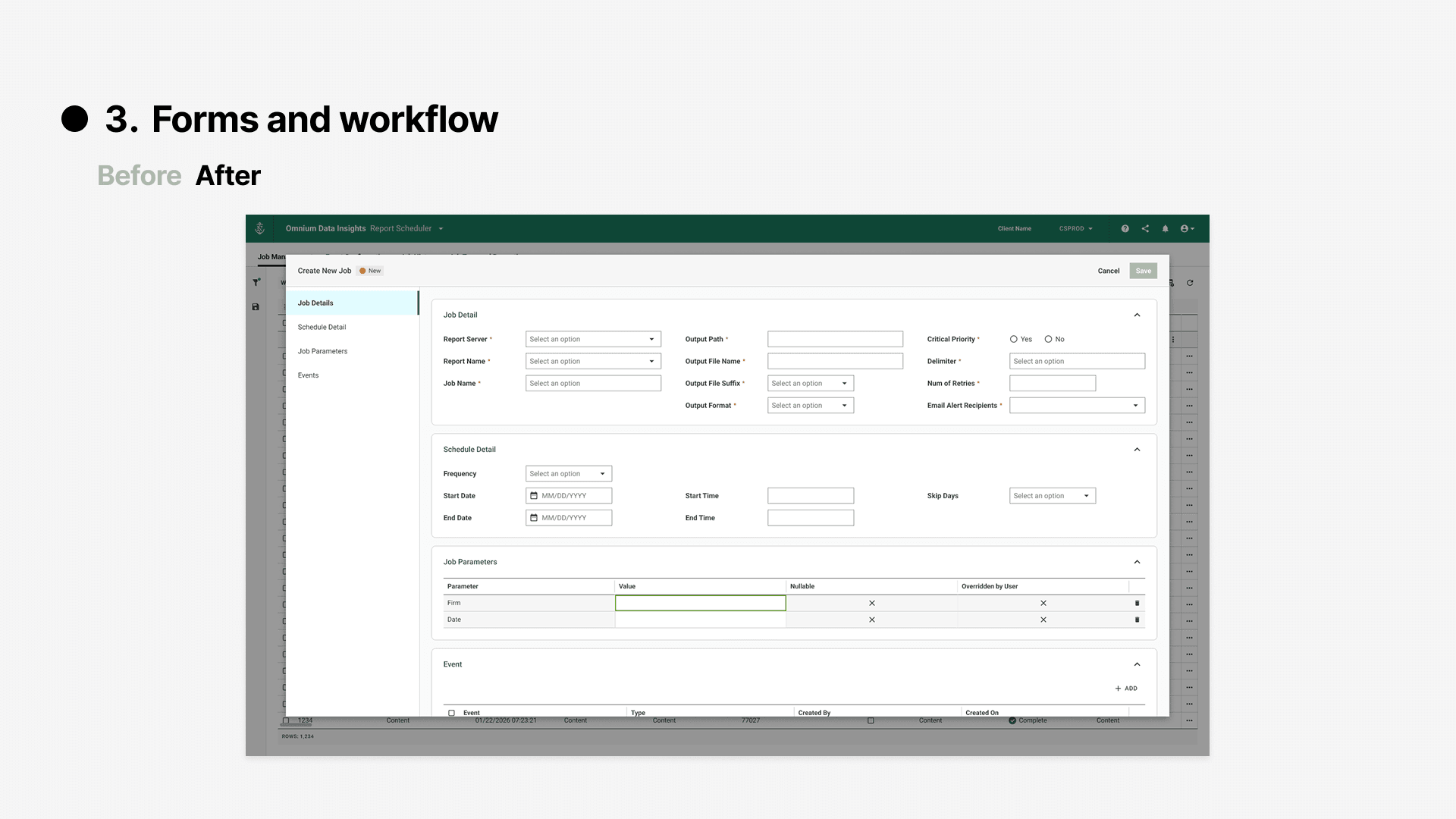Click the Date parameter value cell
The width and height of the screenshot is (1456, 819).
point(700,620)
